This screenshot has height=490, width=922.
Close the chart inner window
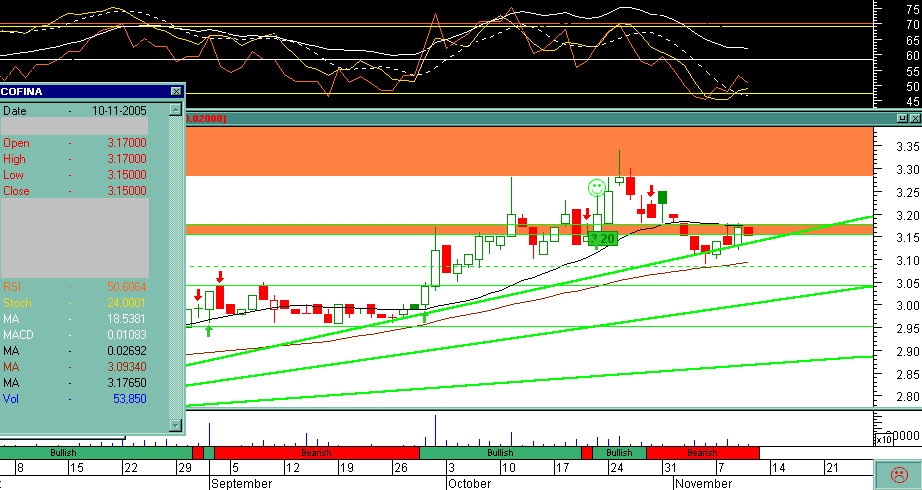(x=915, y=118)
